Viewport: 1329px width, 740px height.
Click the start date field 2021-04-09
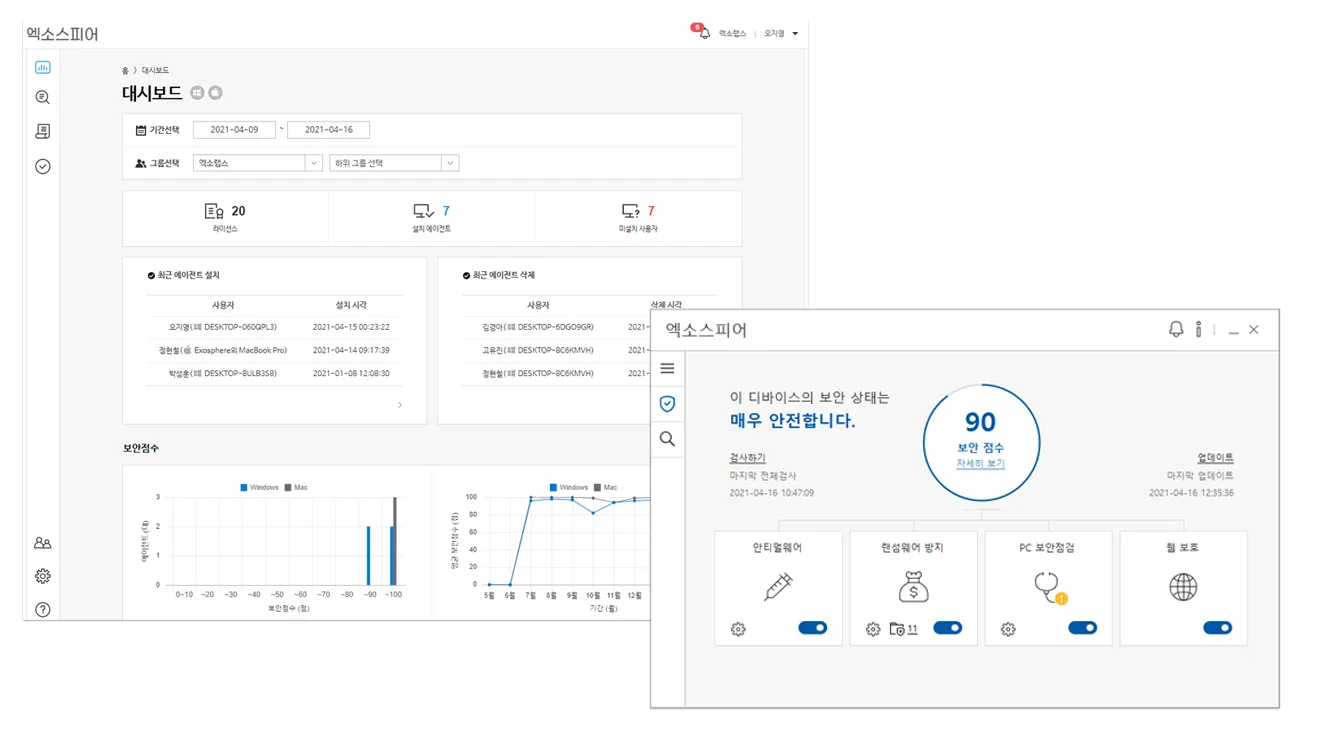(x=234, y=130)
